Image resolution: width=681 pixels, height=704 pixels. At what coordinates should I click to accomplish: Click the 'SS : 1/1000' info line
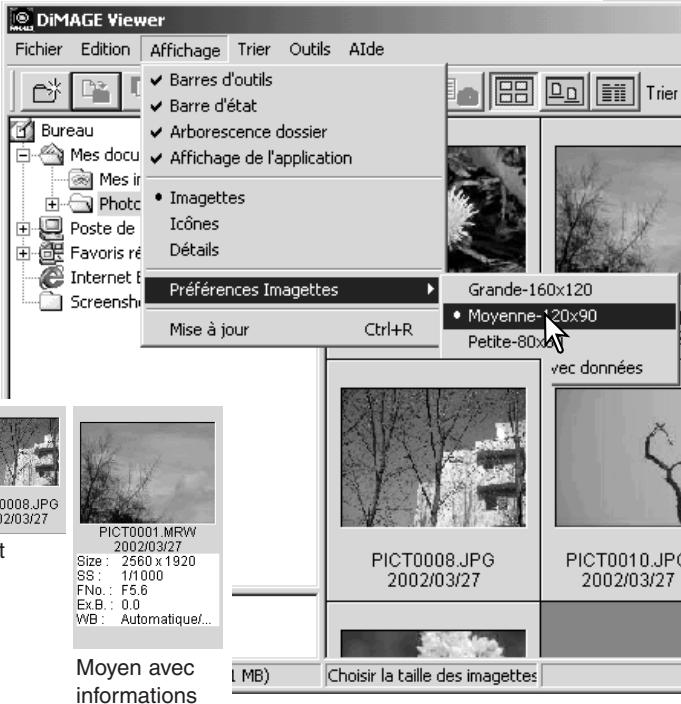coord(120,576)
